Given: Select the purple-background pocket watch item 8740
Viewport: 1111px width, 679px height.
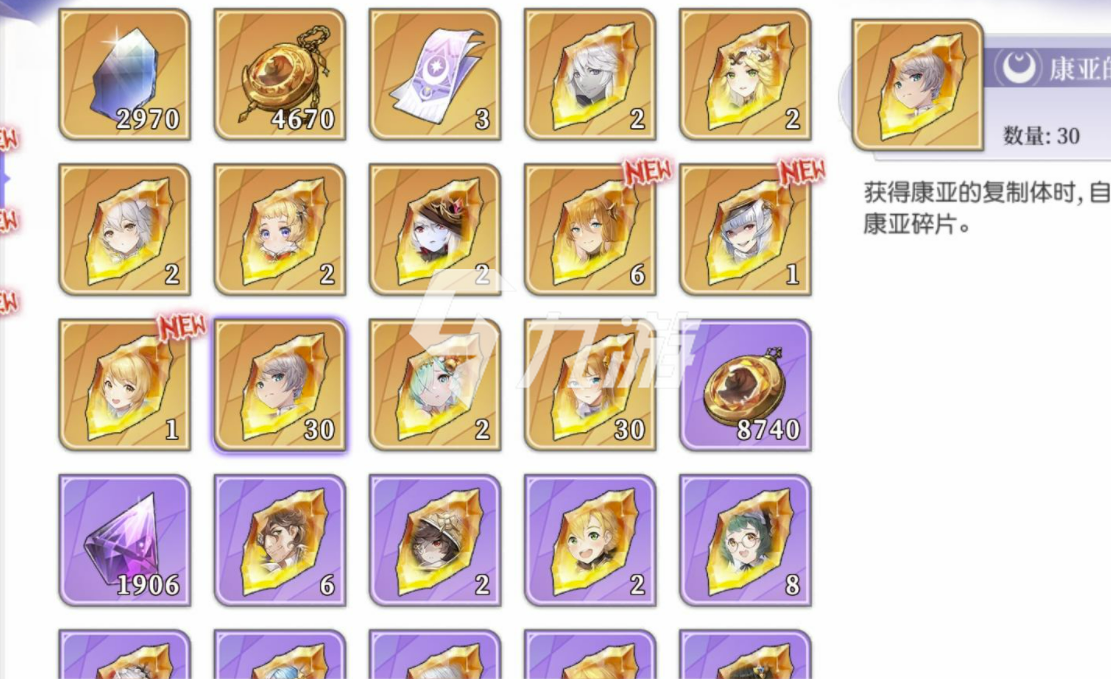Looking at the screenshot, I should pyautogui.click(x=745, y=385).
